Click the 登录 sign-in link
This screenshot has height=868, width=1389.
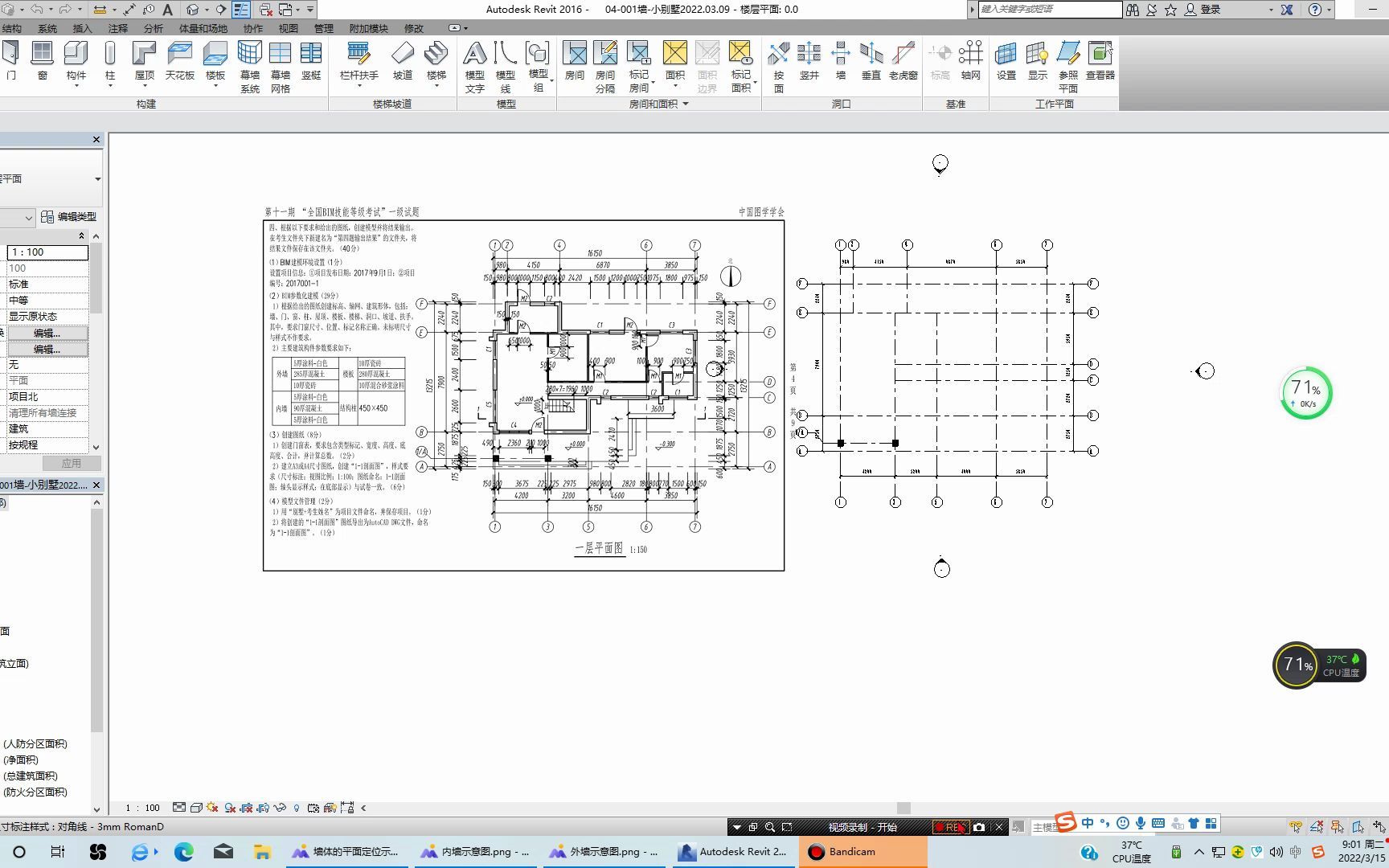click(1211, 10)
